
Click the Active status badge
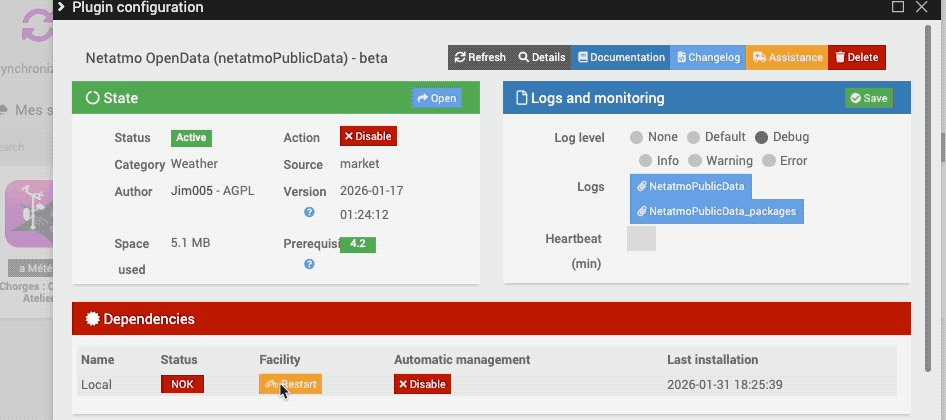pos(191,138)
